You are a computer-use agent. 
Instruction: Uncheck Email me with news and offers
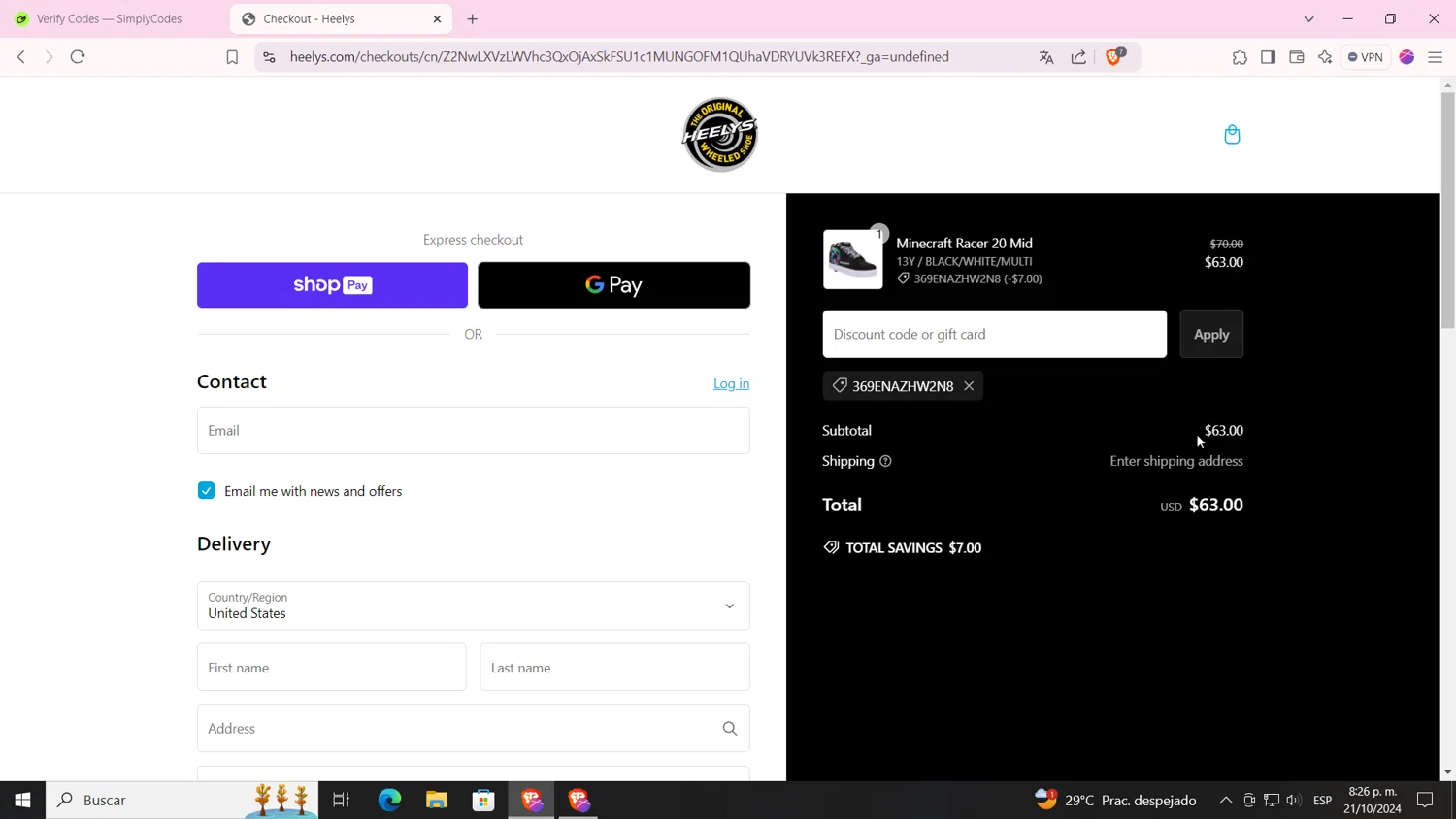point(206,491)
